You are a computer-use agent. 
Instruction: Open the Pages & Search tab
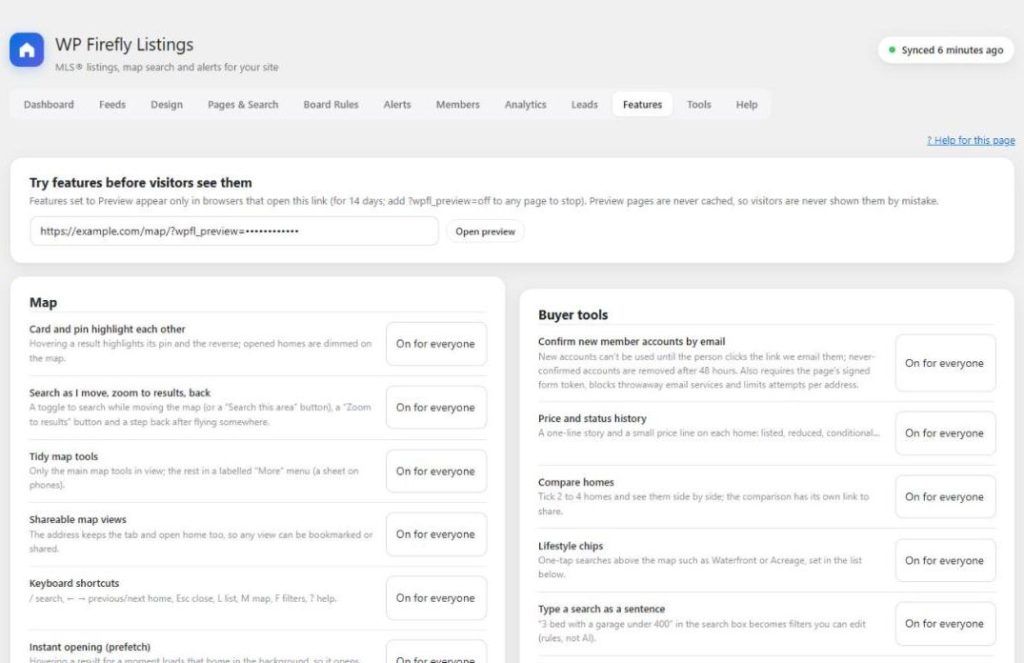coord(243,105)
